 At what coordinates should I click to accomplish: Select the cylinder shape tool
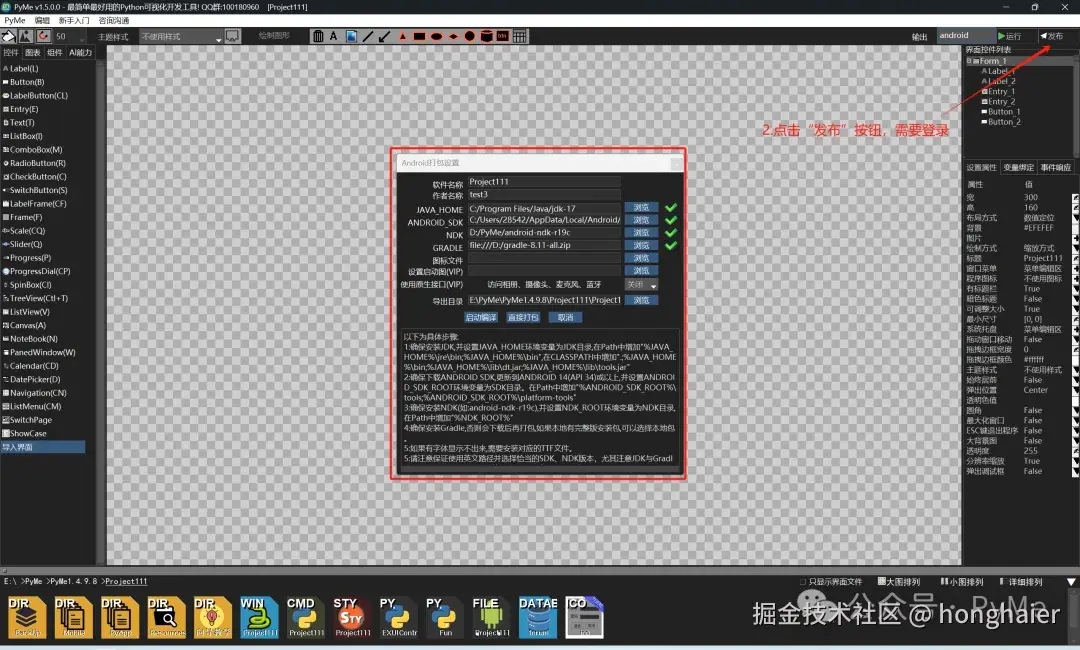pos(486,36)
